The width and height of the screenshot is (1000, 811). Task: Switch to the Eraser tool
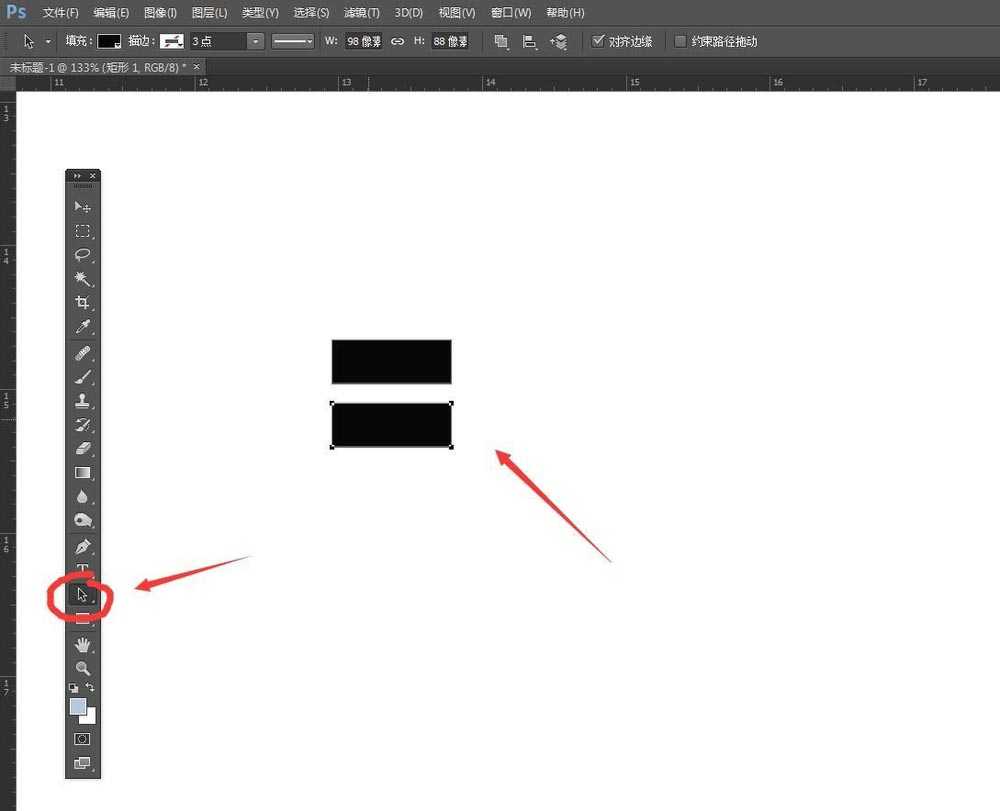(83, 448)
